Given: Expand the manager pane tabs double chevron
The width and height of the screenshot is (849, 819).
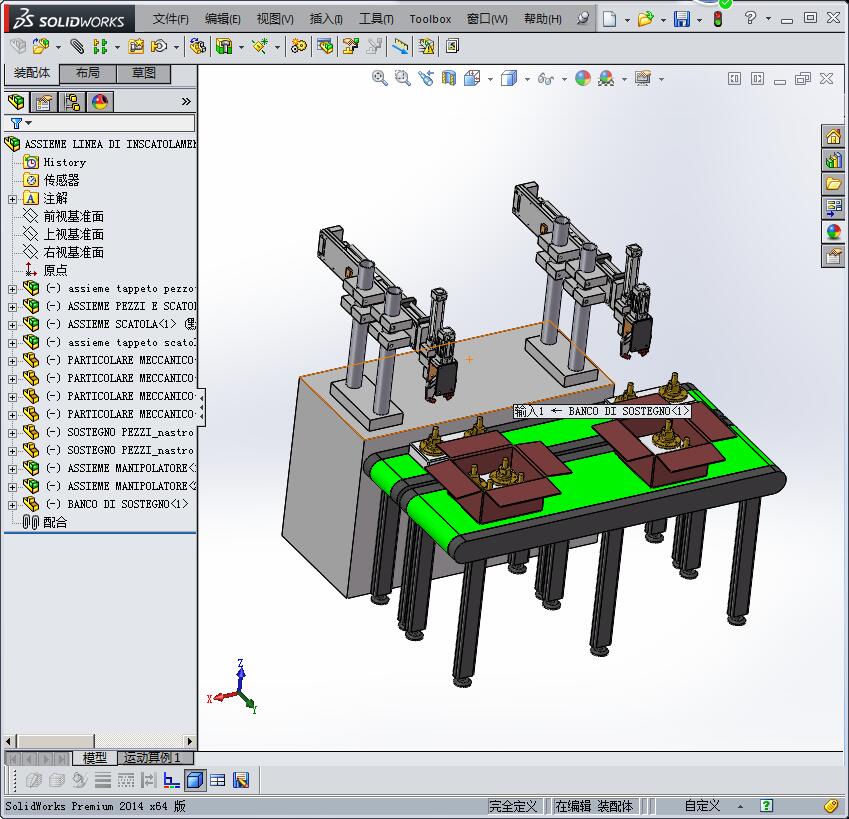Looking at the screenshot, I should point(186,101).
